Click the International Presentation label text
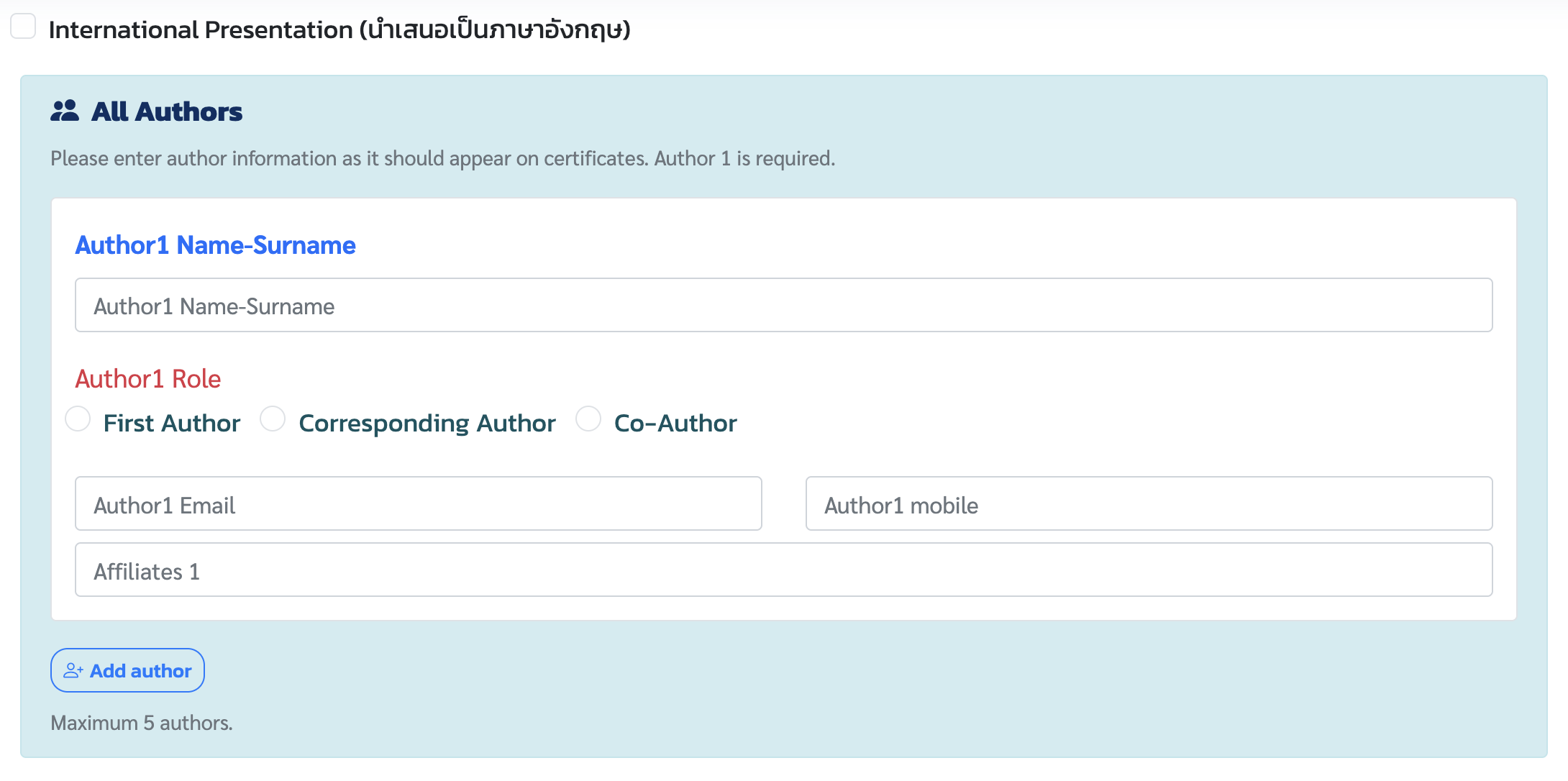Viewport: 1568px width, 781px height. click(x=339, y=29)
